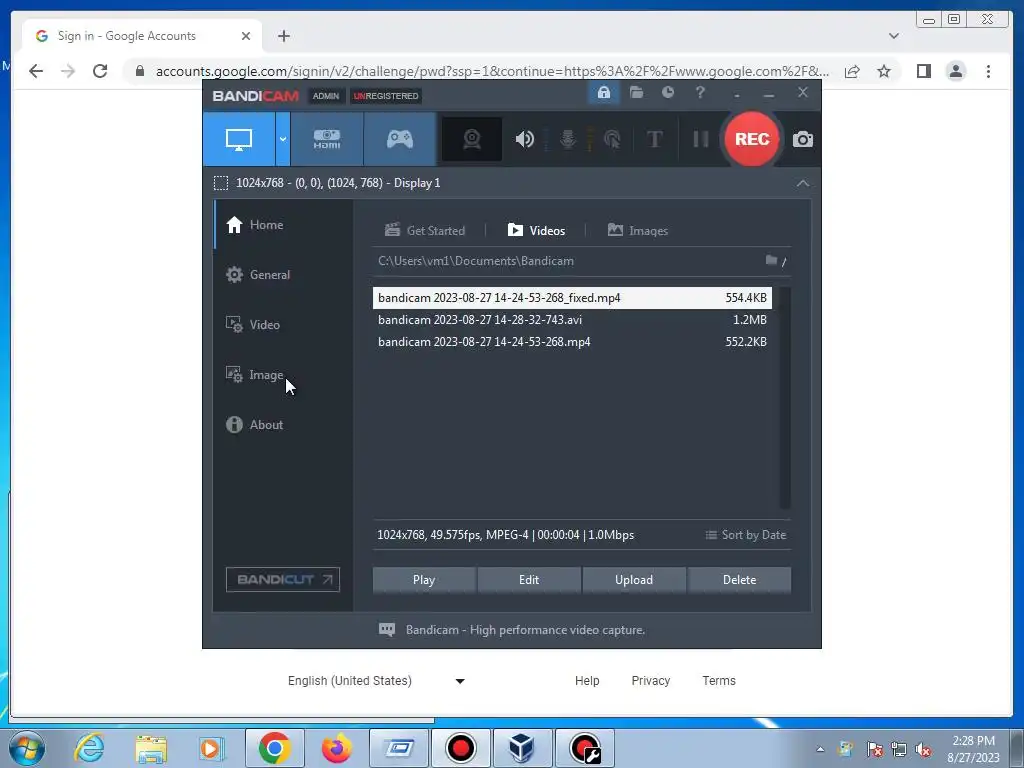Image resolution: width=1024 pixels, height=768 pixels.
Task: Open the English (United States) language dropdown
Action: click(376, 680)
